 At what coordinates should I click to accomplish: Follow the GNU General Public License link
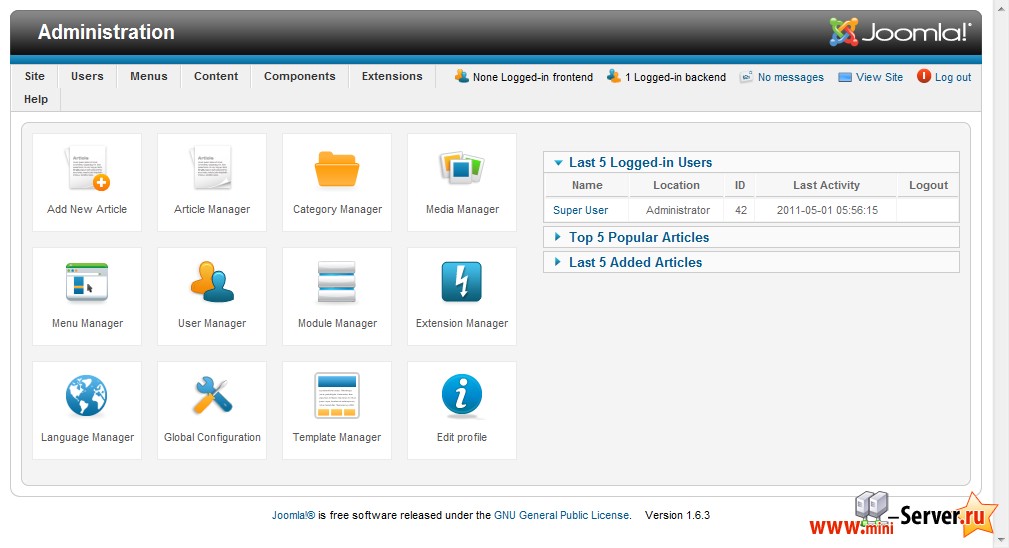(562, 515)
